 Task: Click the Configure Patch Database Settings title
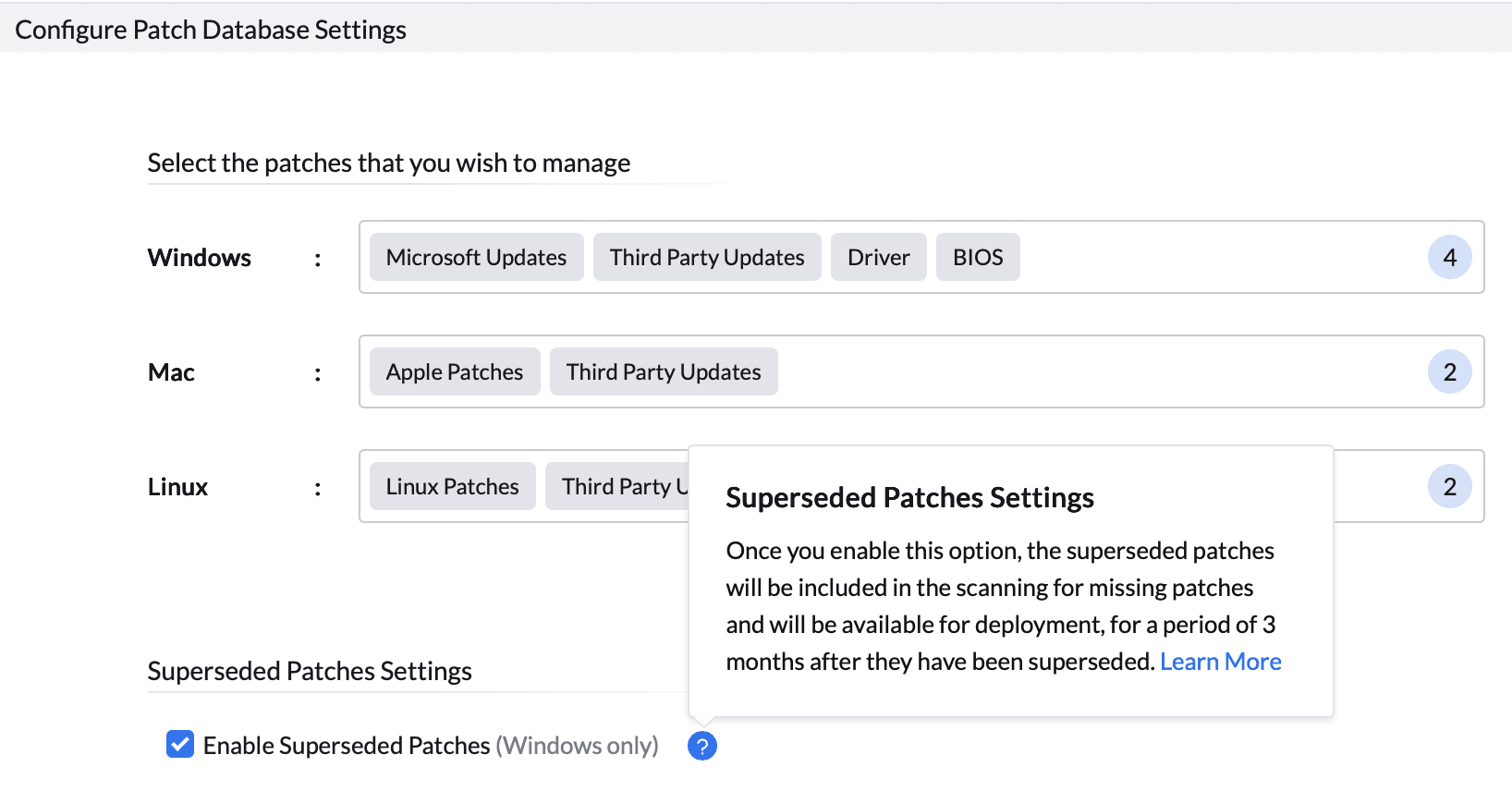click(x=211, y=30)
